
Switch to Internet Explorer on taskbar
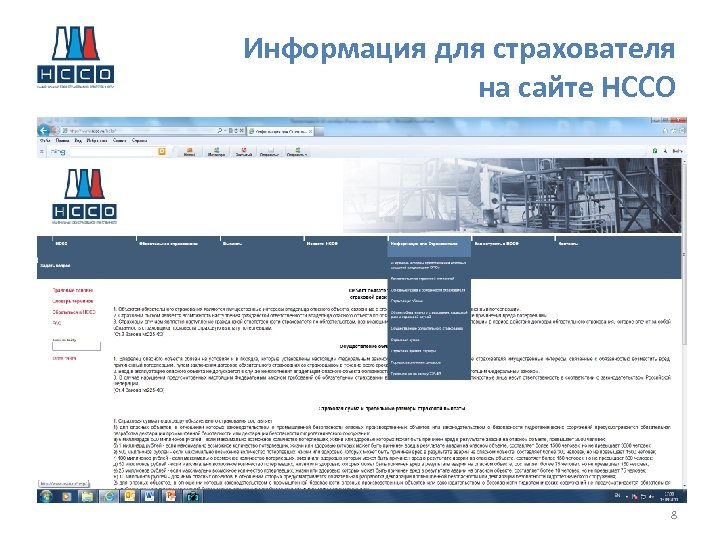click(109, 496)
